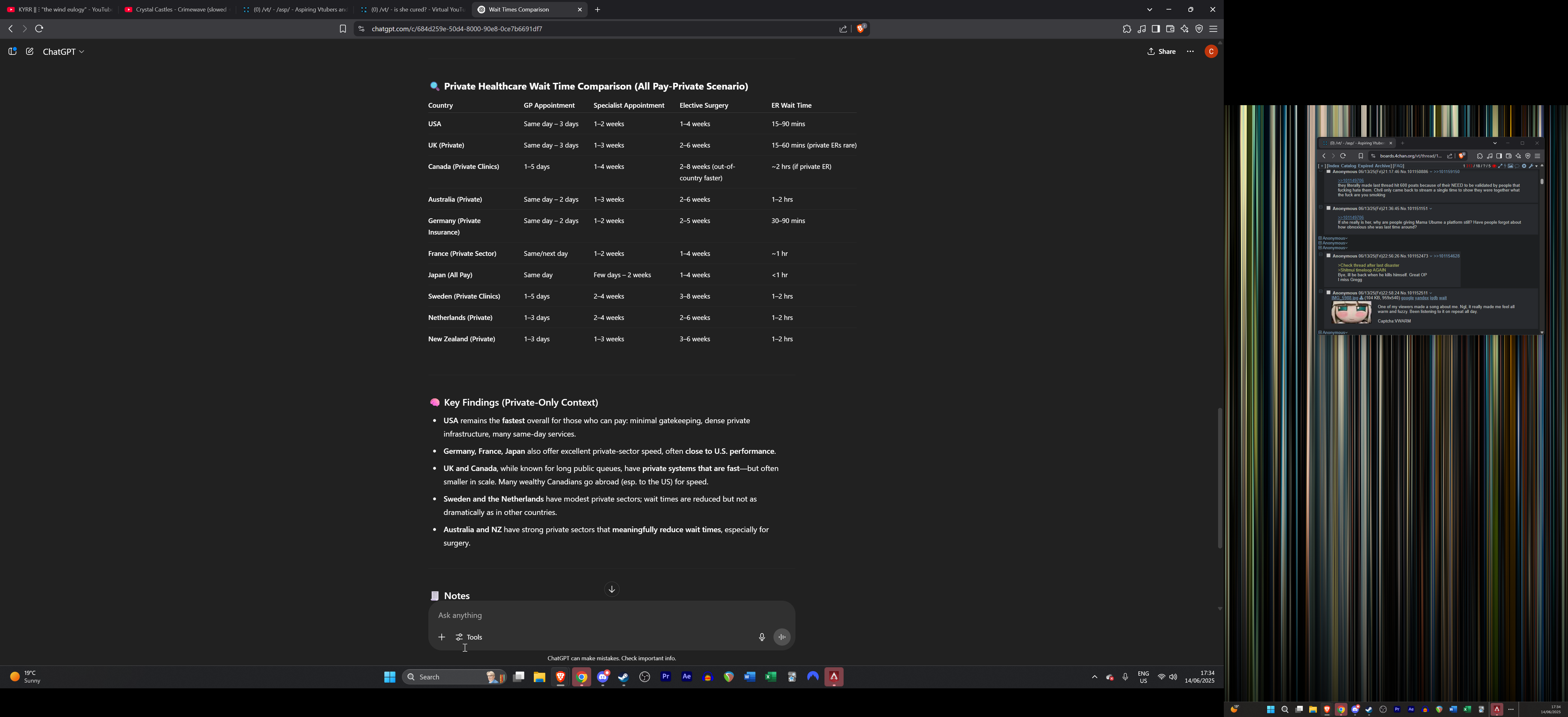Viewport: 1568px width, 717px height.
Task: Start a new chat with pencil icon
Action: click(30, 52)
